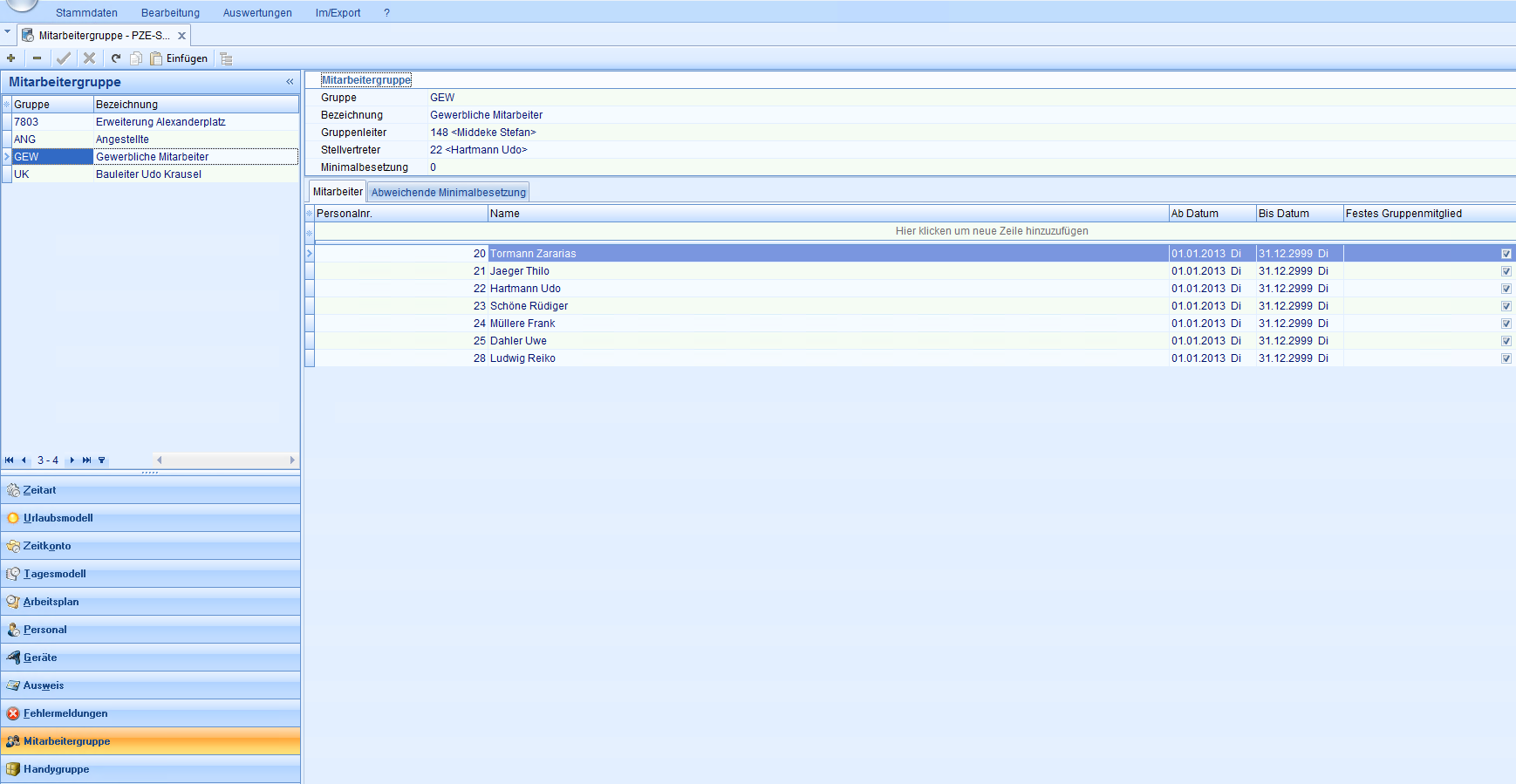Switch to Abweichende Minimalbesetzung tab
The height and width of the screenshot is (784, 1516).
[448, 192]
